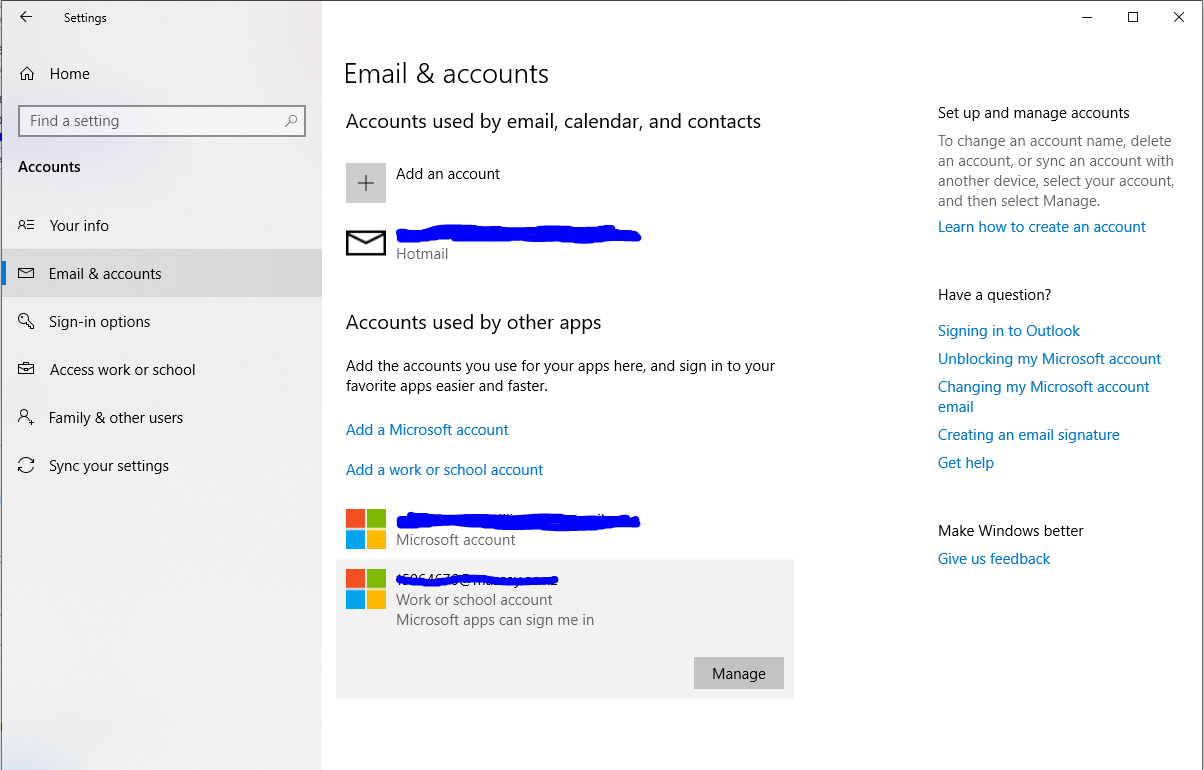The width and height of the screenshot is (1204, 770).
Task: Click the briefcase icon for work or school
Action: click(x=27, y=369)
